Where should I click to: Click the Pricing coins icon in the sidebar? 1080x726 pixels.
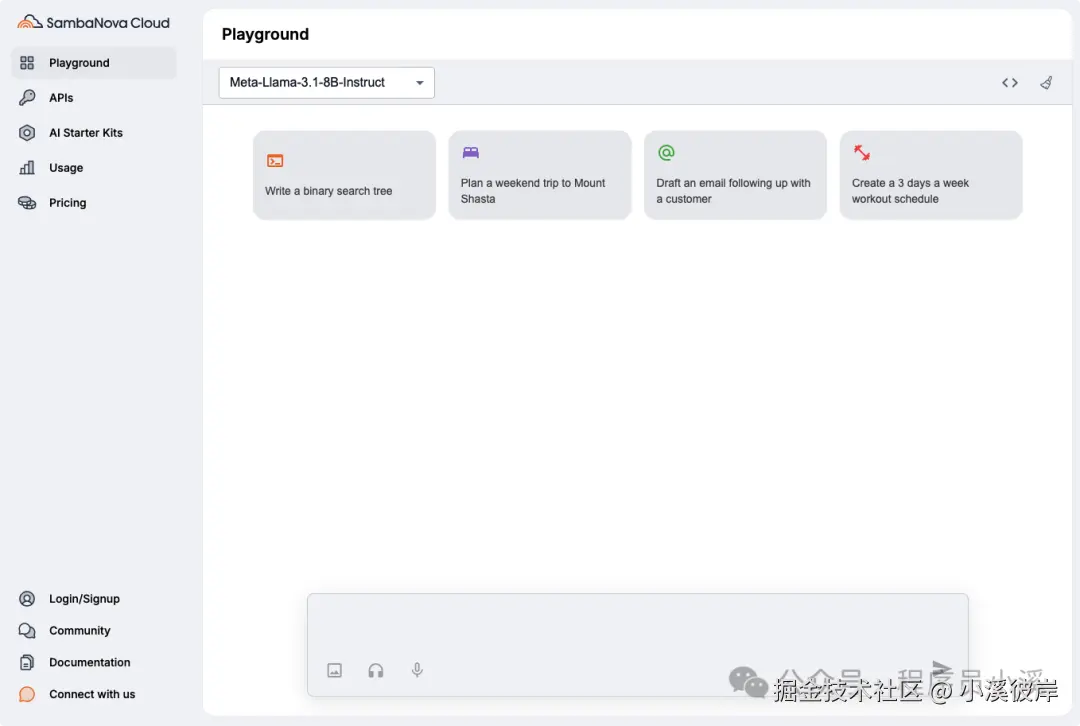tap(28, 202)
